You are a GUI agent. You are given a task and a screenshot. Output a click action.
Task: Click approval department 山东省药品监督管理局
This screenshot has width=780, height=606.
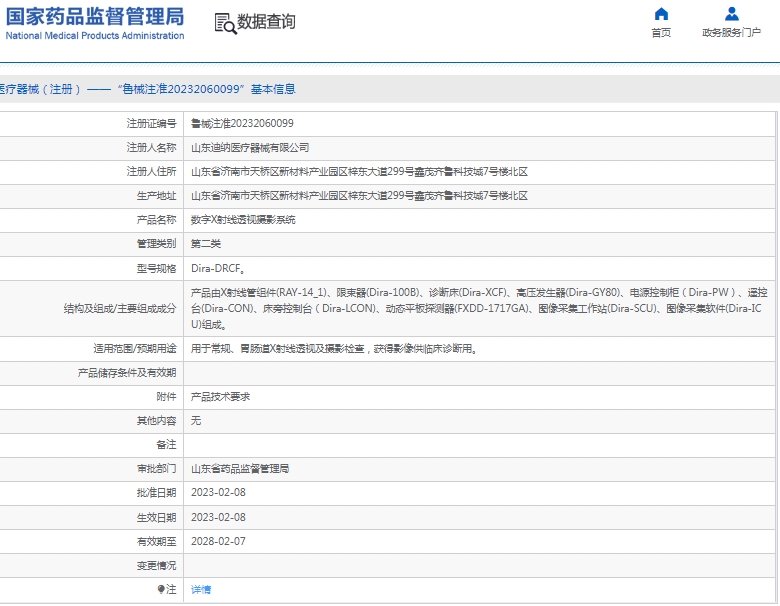tap(240, 469)
